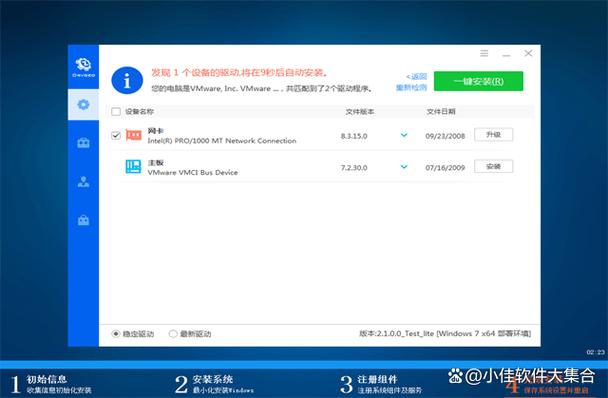Close the driver installer window
This screenshot has width=608, height=398.
click(528, 53)
